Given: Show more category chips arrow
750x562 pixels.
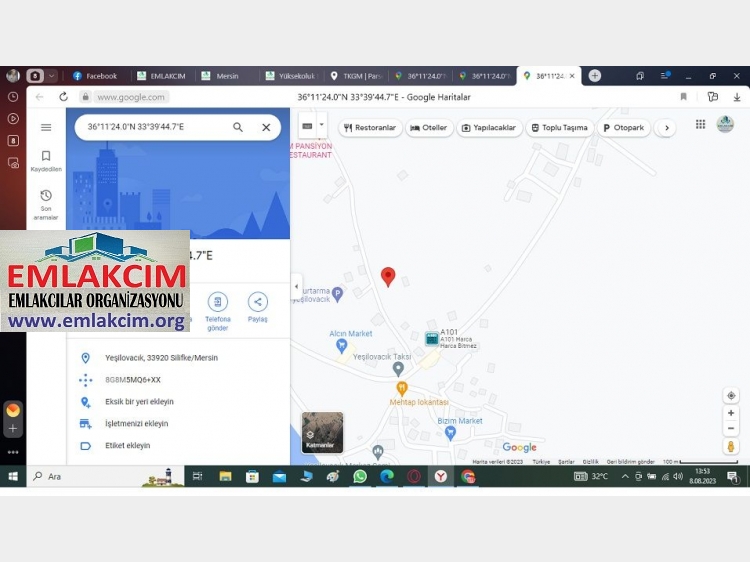Looking at the screenshot, I should tap(667, 128).
